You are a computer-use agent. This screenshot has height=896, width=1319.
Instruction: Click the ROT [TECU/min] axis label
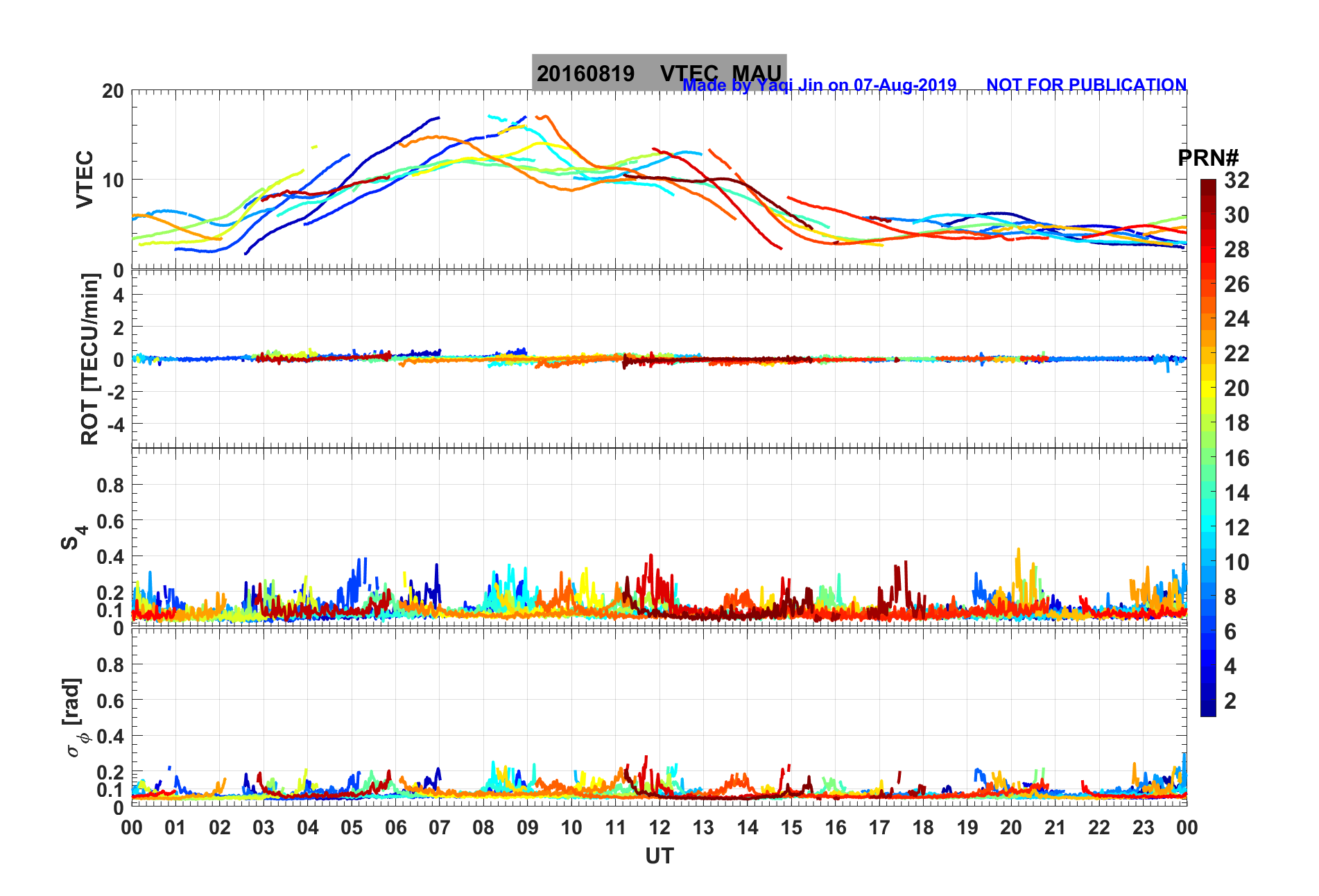[x=90, y=359]
